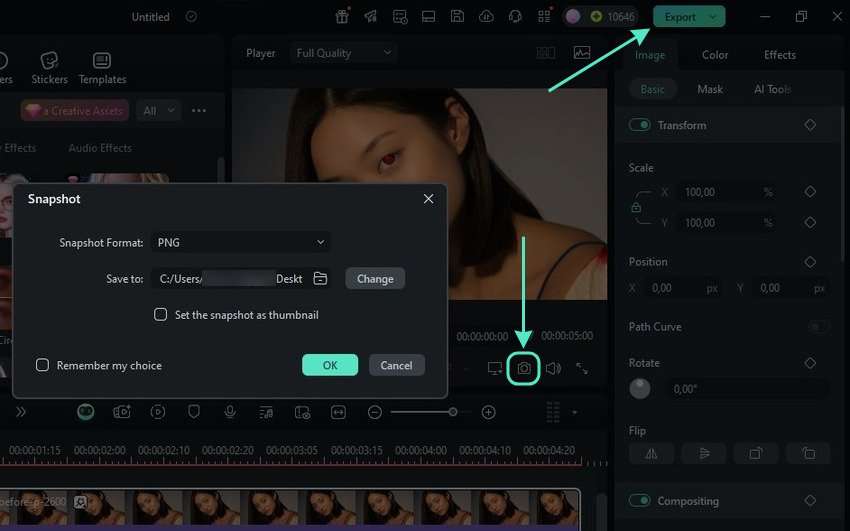Open the Full Quality player dropdown
The height and width of the screenshot is (531, 850).
tap(344, 53)
